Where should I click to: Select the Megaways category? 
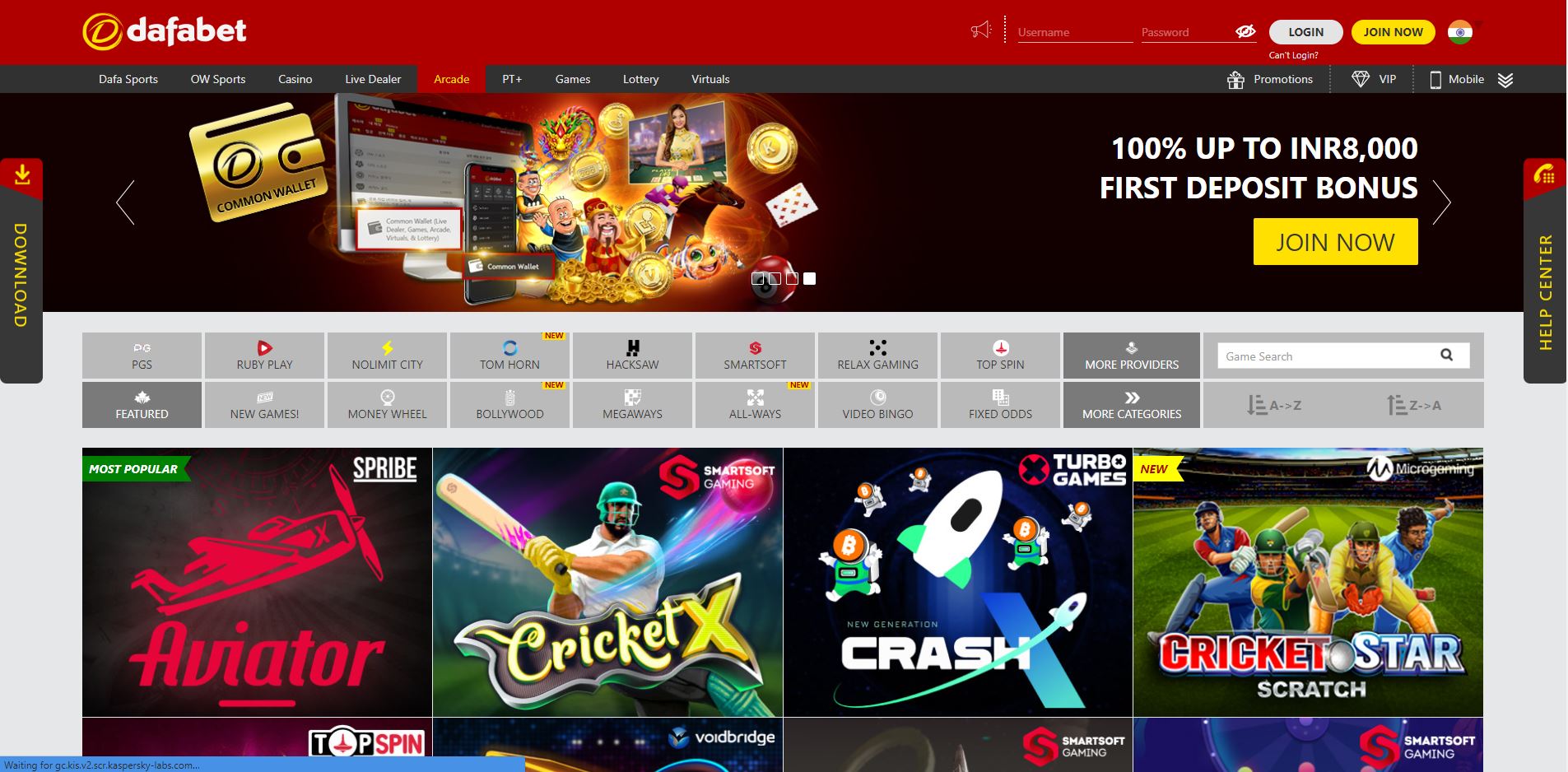[632, 405]
